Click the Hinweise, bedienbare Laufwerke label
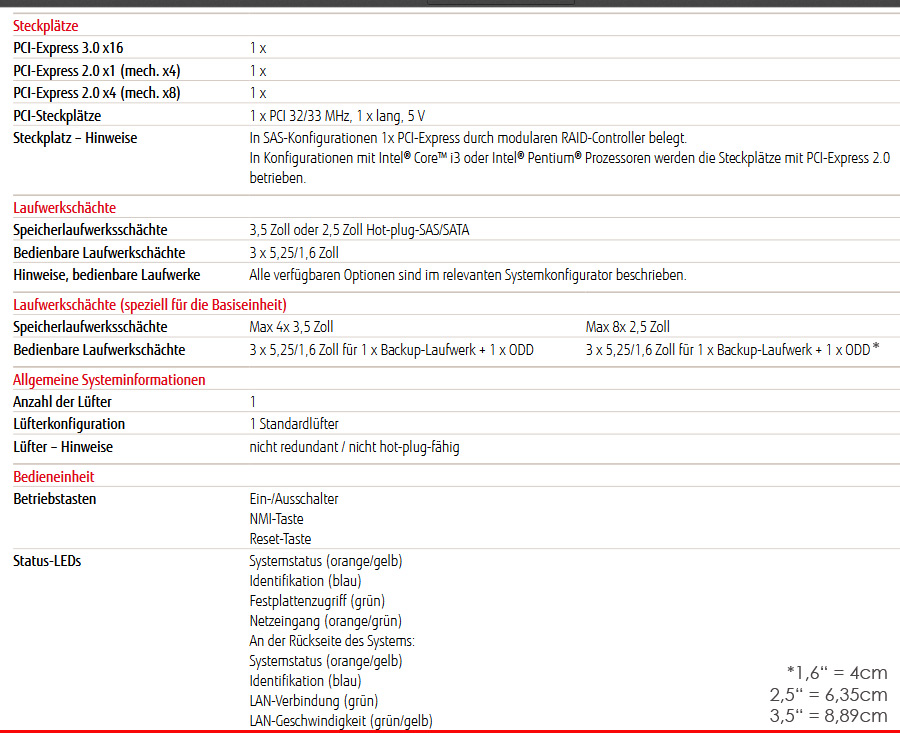This screenshot has height=733, width=900. (107, 274)
